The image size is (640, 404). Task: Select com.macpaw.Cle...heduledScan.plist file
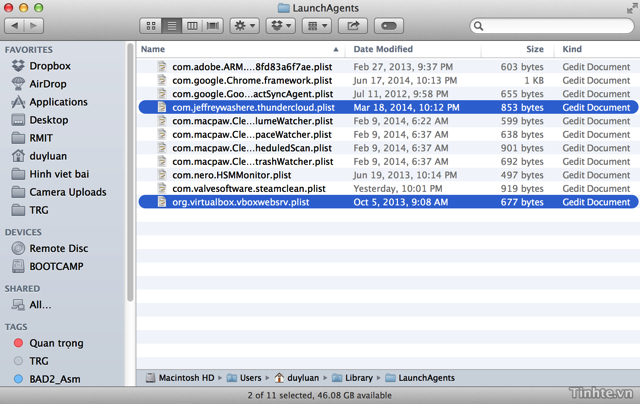click(388, 148)
